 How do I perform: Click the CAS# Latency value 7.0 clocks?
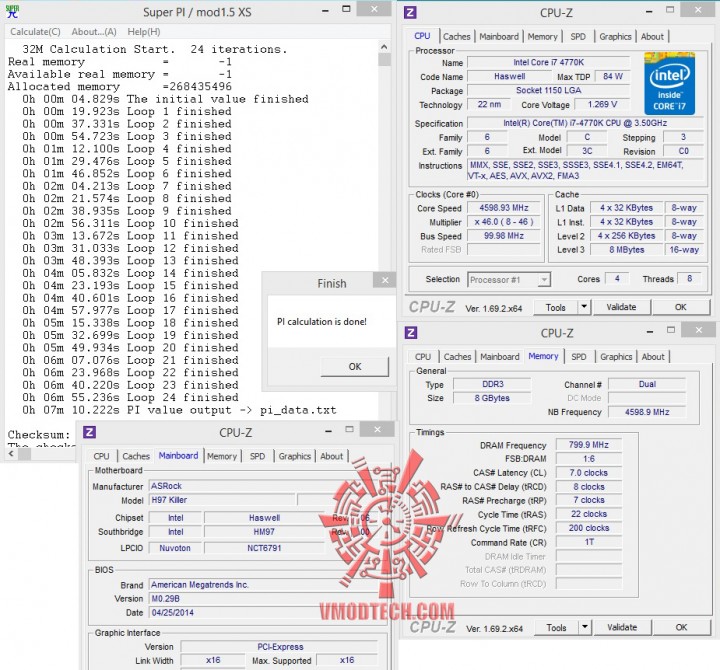point(588,473)
